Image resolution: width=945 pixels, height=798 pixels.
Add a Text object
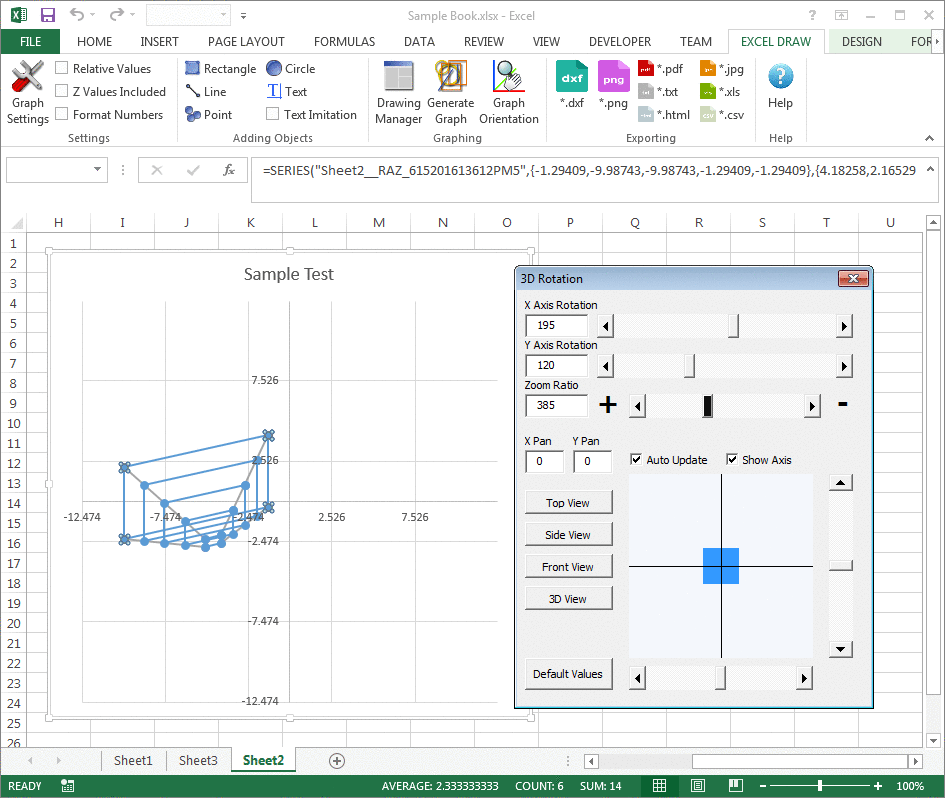click(x=287, y=92)
